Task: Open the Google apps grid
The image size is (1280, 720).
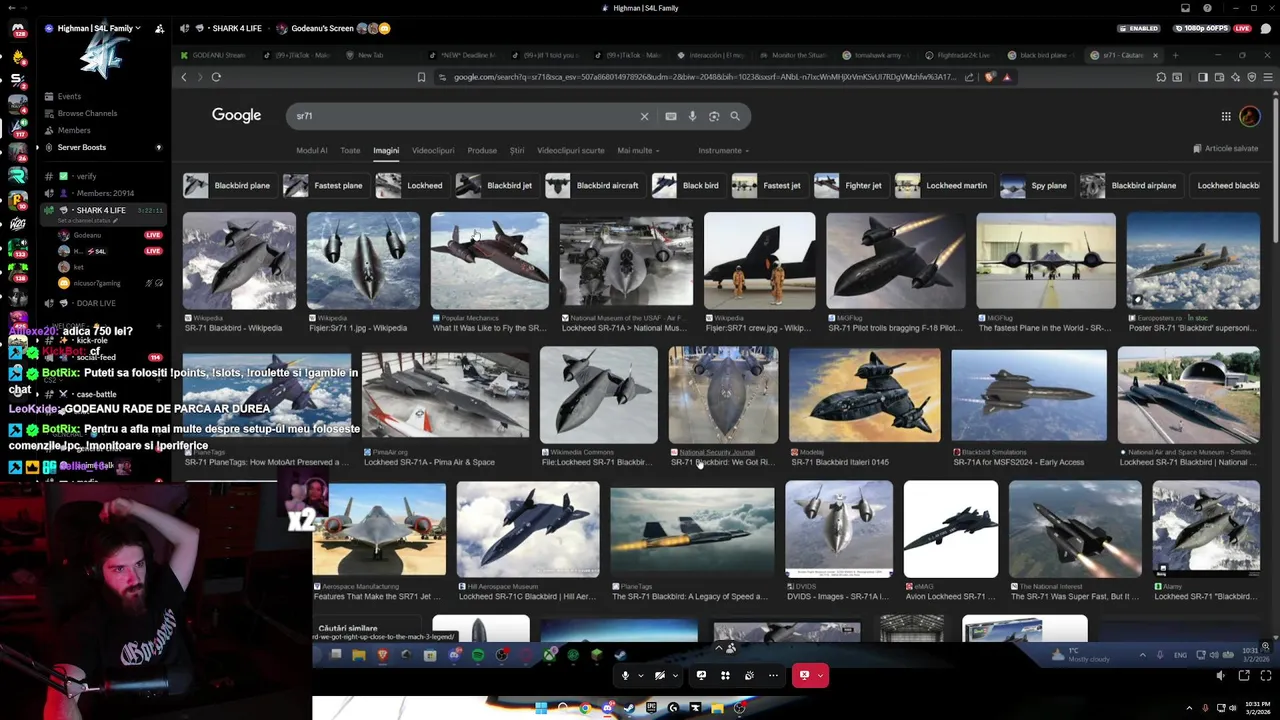Action: tap(1226, 116)
